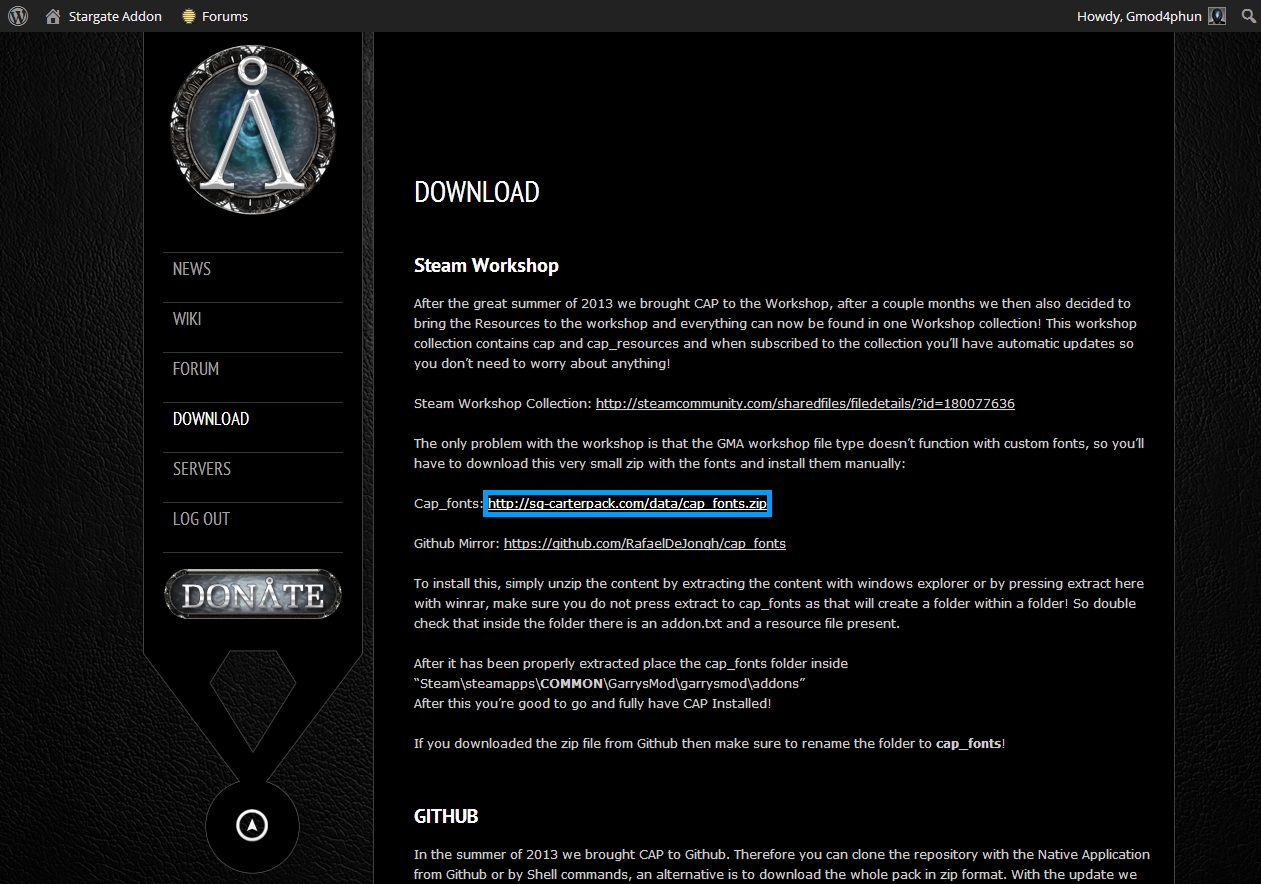
Task: Click the Gmod4phun user avatar
Action: tap(1217, 16)
